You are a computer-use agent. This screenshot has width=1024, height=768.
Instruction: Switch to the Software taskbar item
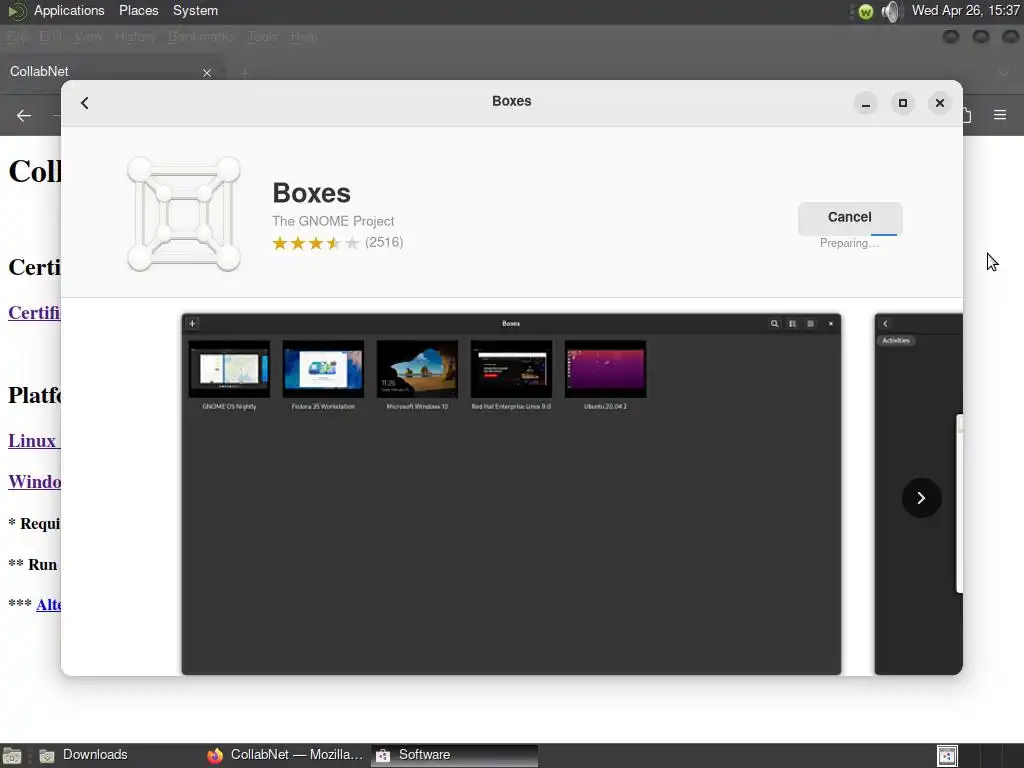coord(455,755)
